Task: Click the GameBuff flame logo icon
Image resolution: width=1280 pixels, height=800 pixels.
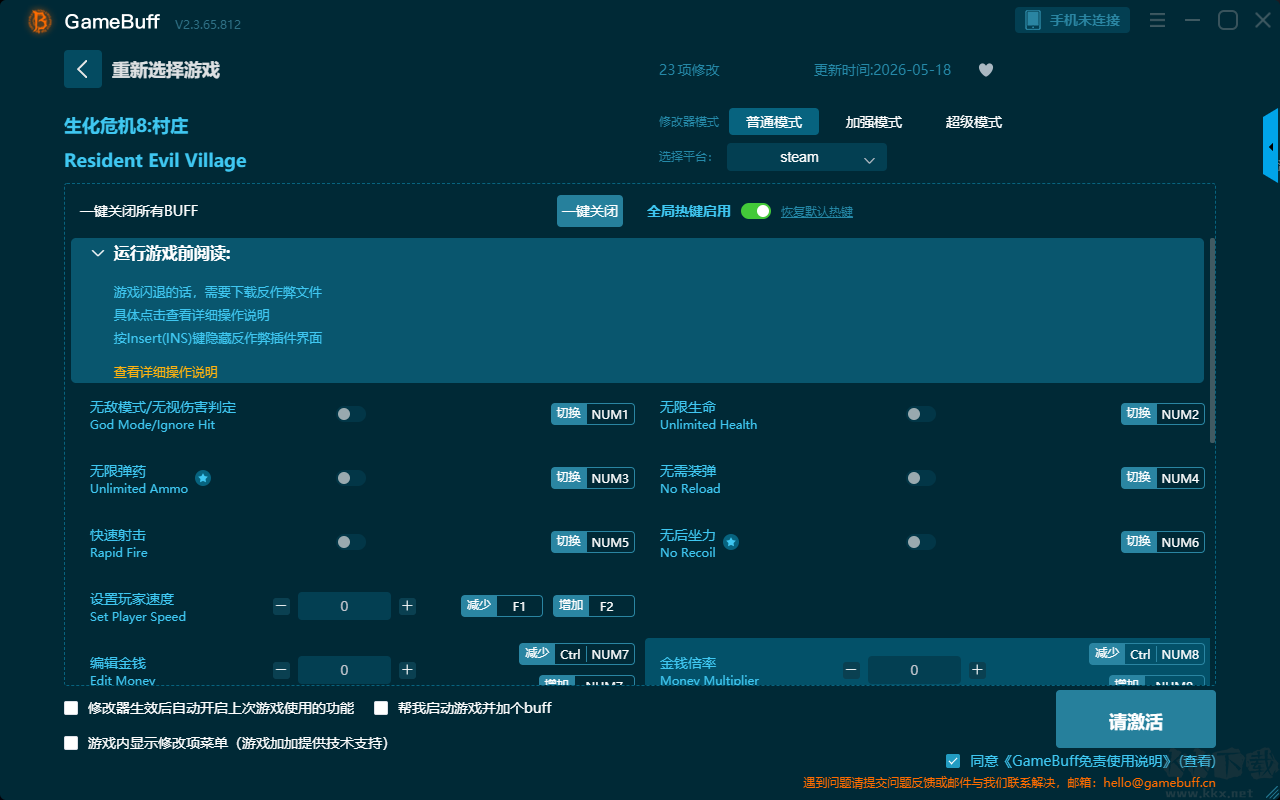Action: point(40,21)
